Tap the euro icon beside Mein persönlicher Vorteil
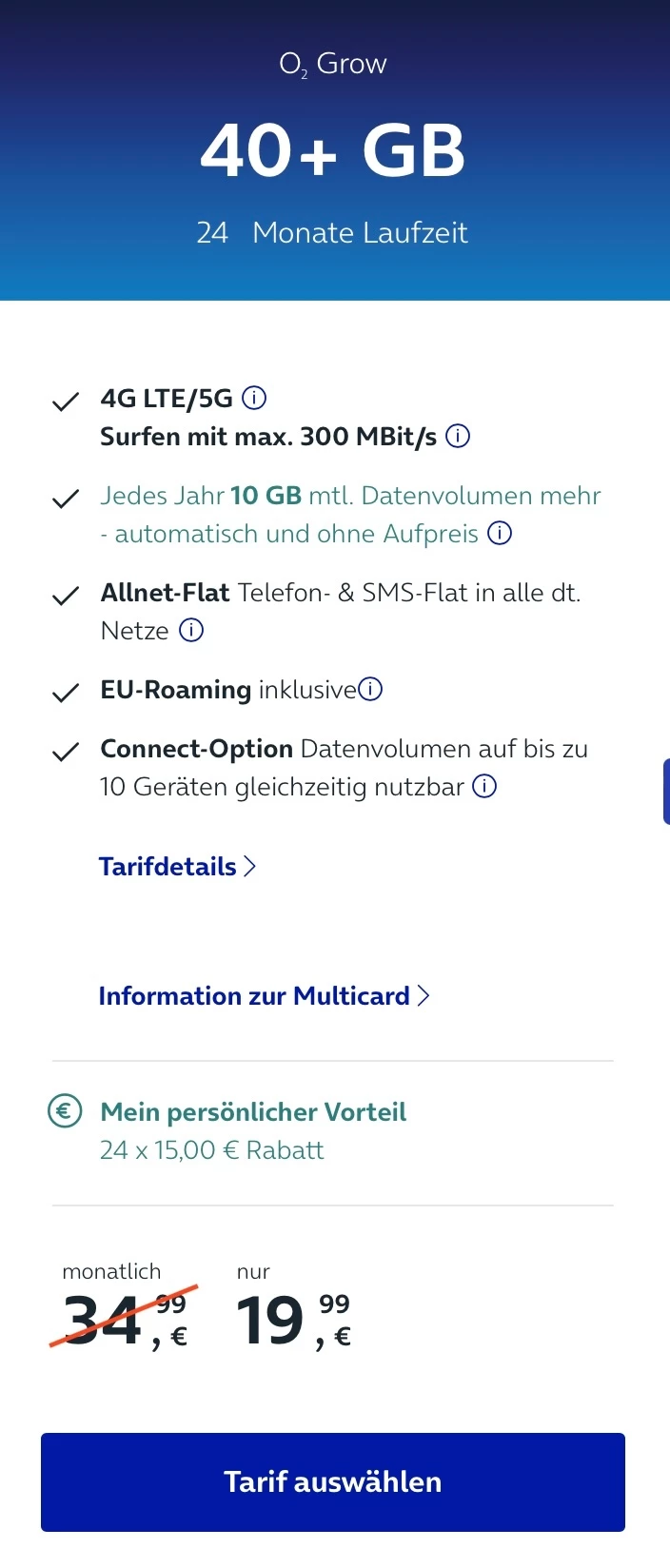 [65, 1111]
